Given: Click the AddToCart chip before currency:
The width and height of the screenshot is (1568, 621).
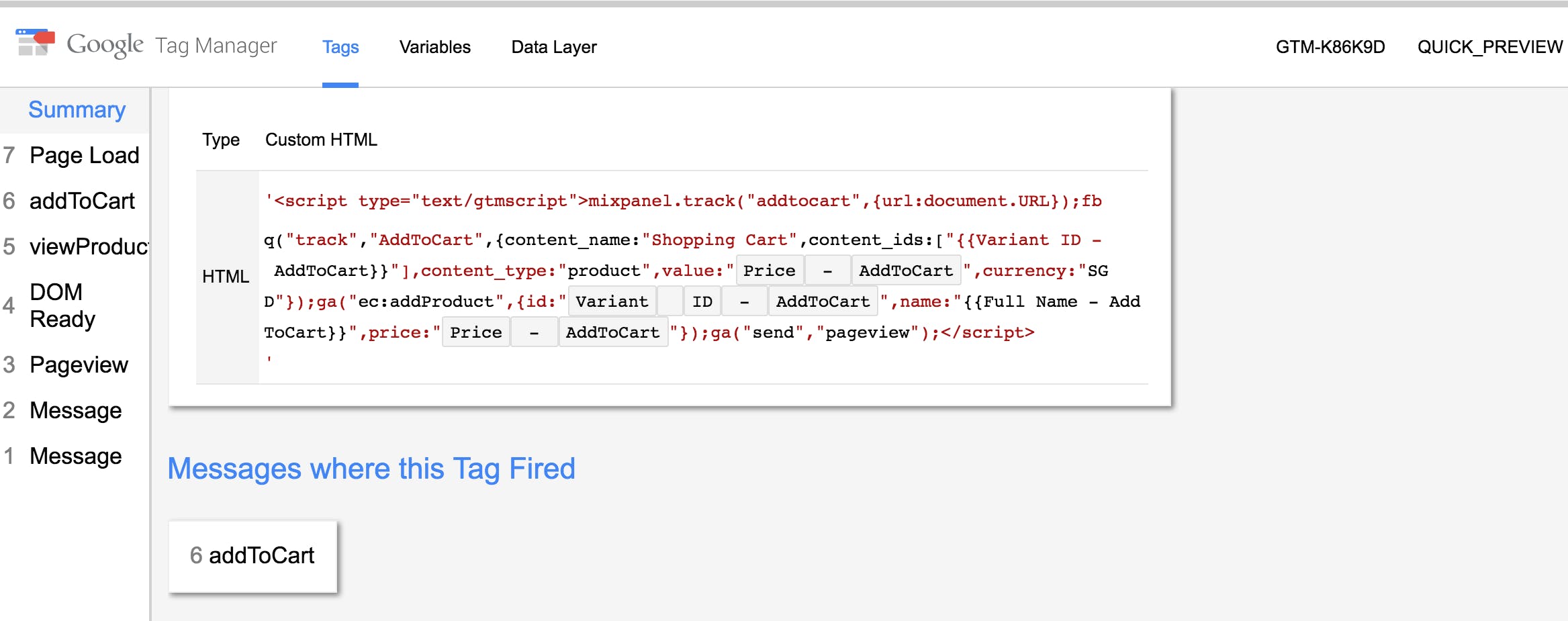Looking at the screenshot, I should click(906, 271).
